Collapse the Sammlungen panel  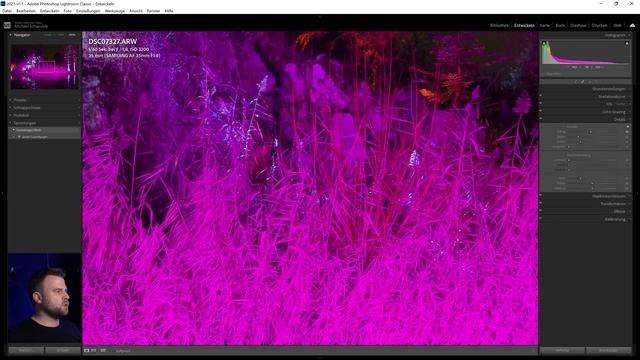[11, 123]
